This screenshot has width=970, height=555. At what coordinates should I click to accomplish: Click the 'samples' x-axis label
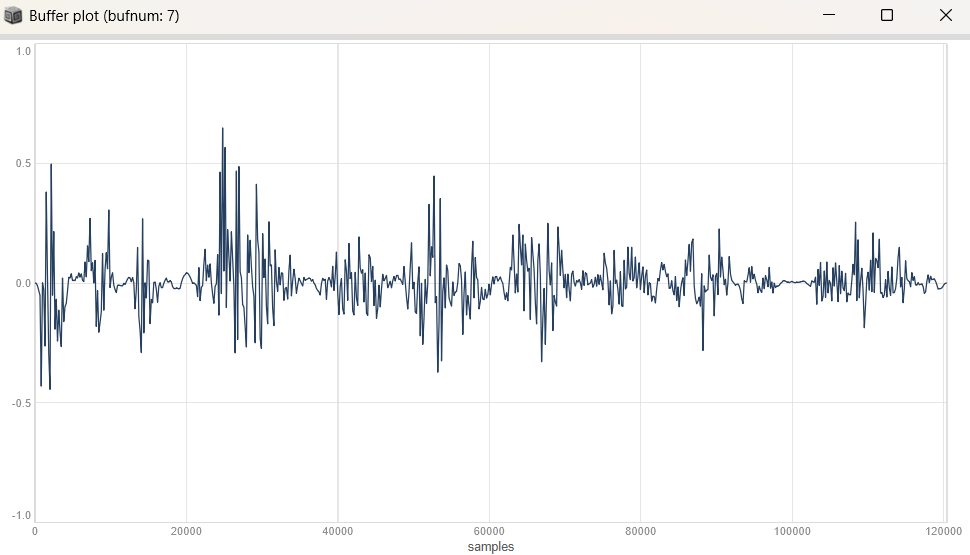coord(491,546)
